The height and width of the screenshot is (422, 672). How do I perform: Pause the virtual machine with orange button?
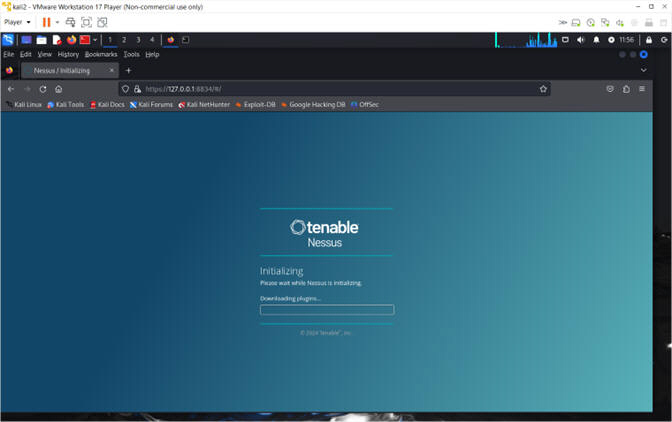(46, 22)
